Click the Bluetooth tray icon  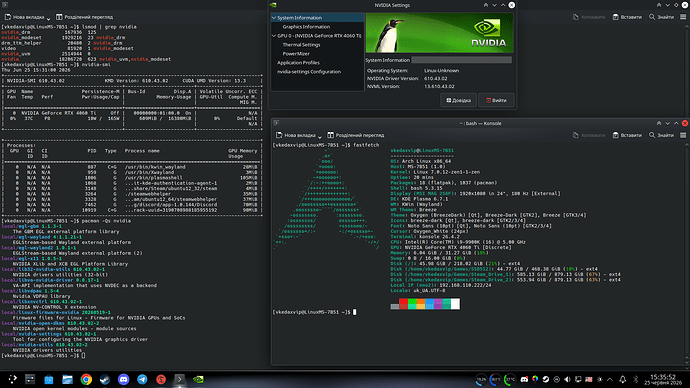[635, 379]
